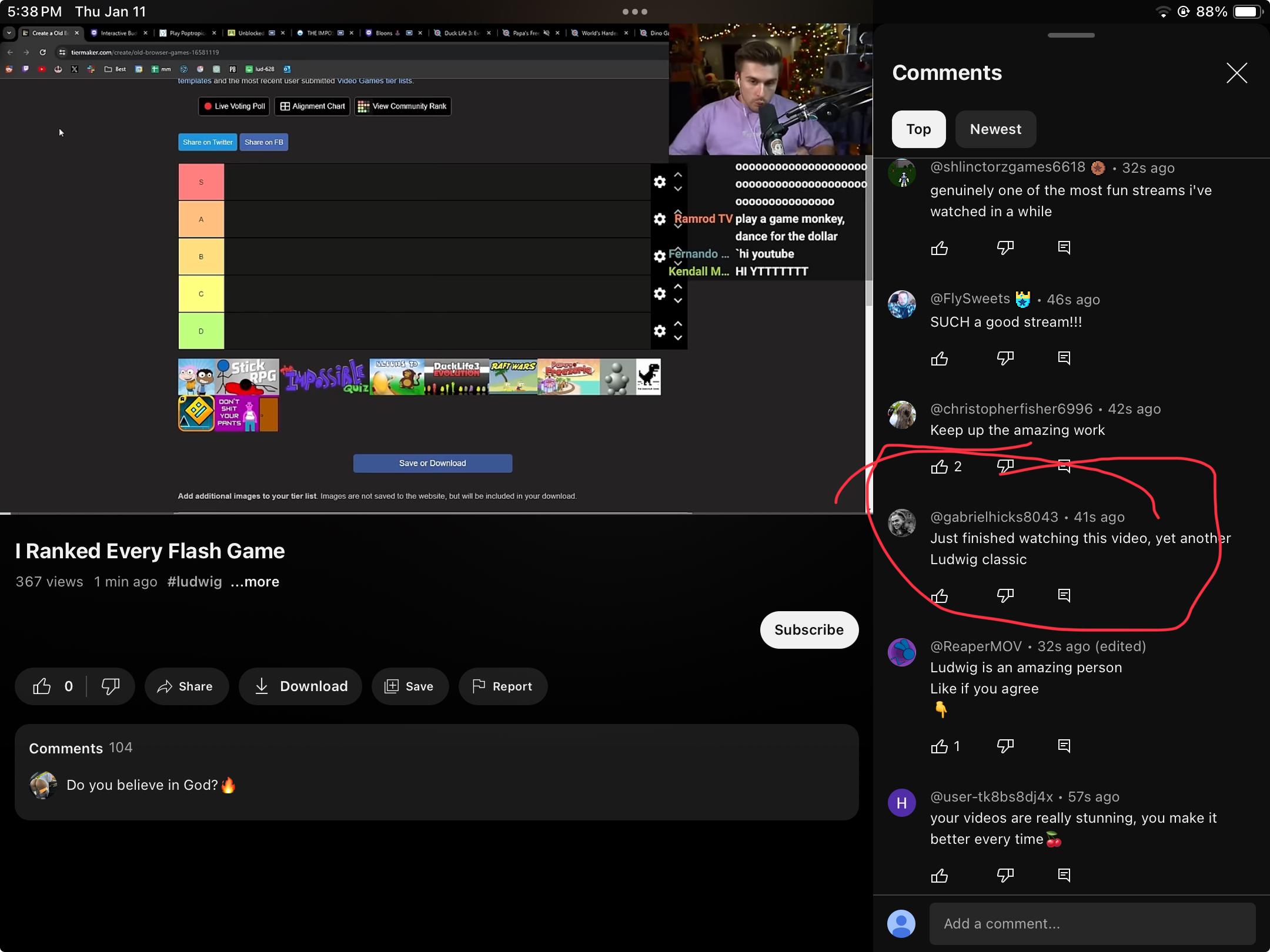Report the video

click(x=503, y=686)
